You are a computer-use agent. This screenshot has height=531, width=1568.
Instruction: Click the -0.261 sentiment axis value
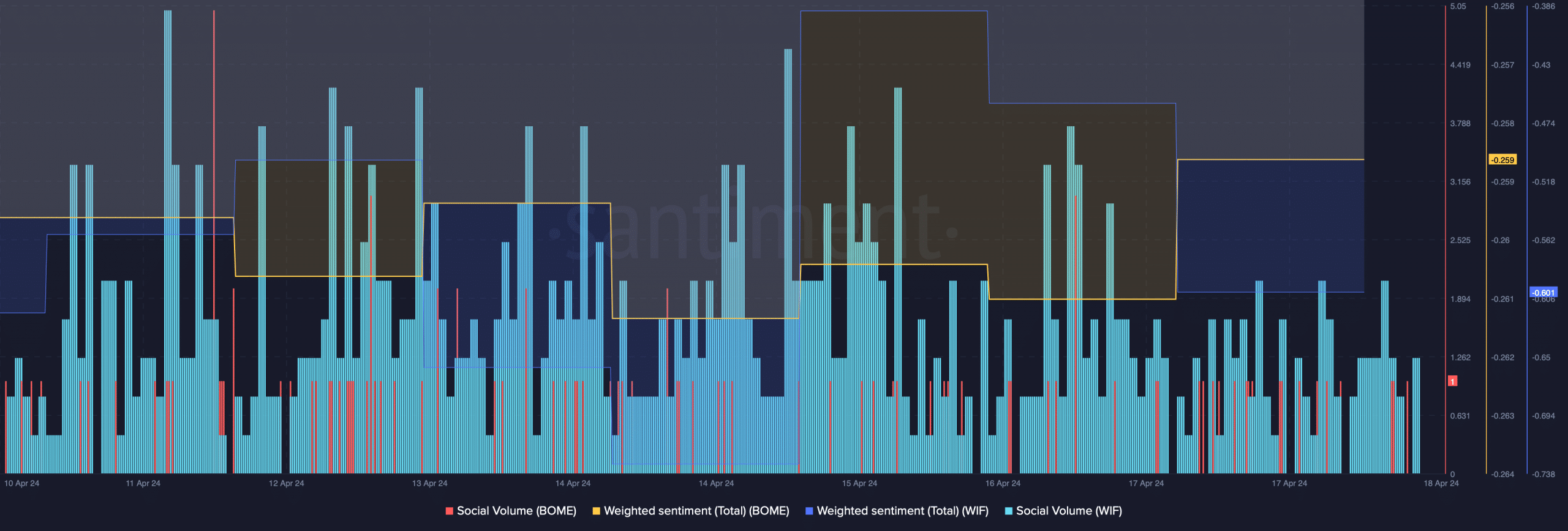tap(1502, 299)
